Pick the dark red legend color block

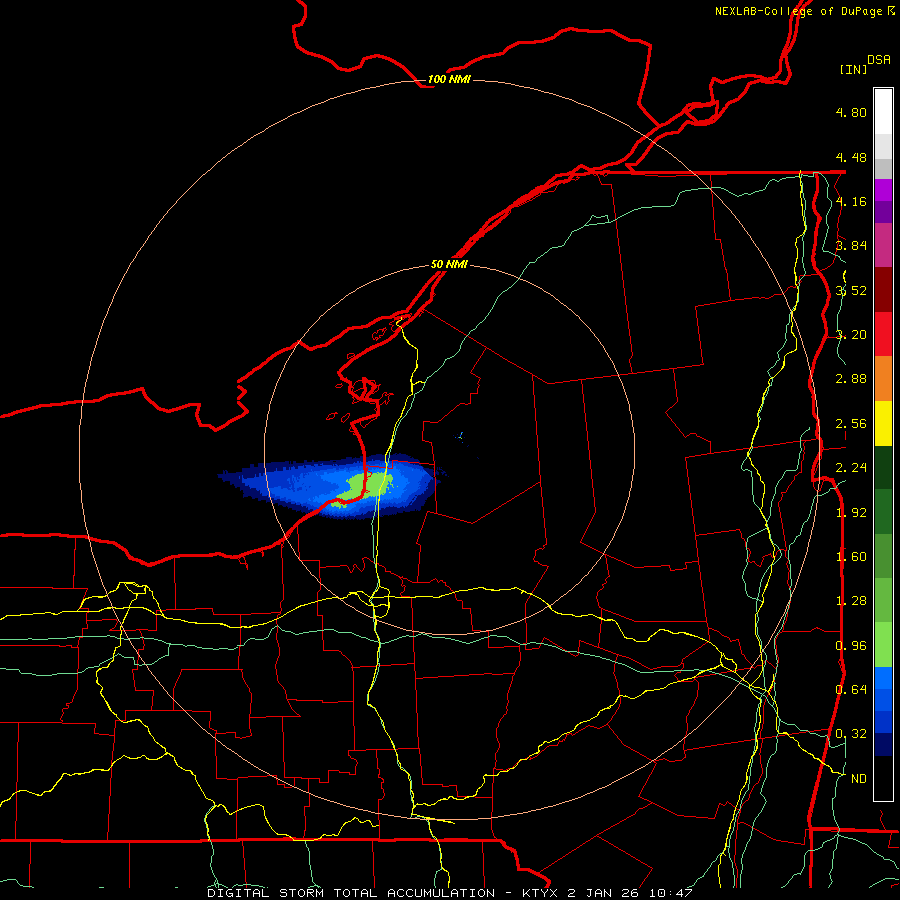[883, 290]
